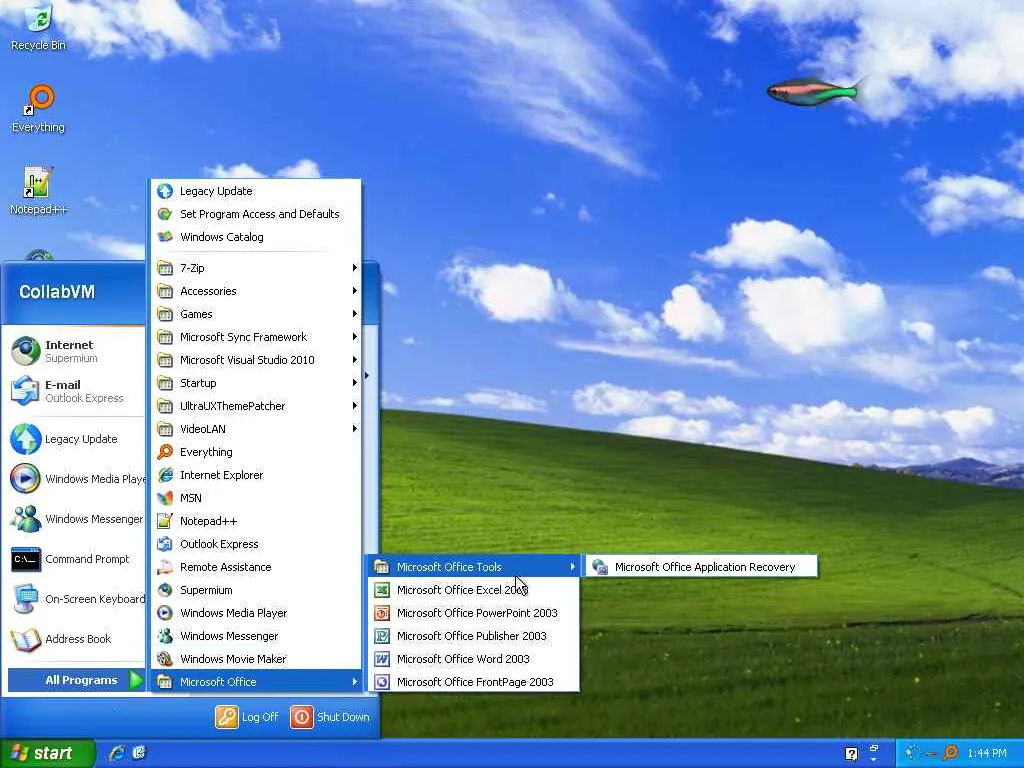Click the swimming fish on desktop

click(x=812, y=92)
